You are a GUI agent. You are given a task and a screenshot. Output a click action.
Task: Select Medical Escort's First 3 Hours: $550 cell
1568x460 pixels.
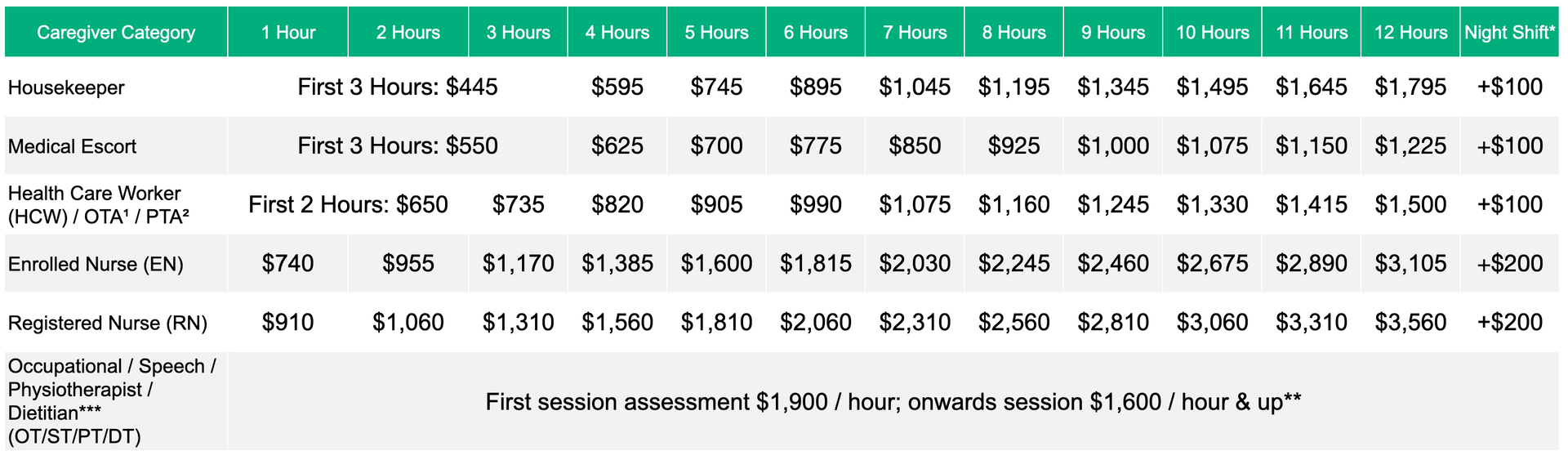[x=397, y=145]
